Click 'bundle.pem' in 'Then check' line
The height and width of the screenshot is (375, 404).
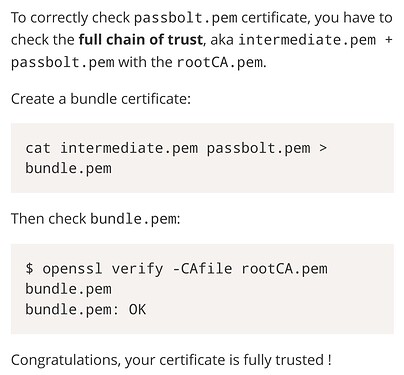[133, 219]
